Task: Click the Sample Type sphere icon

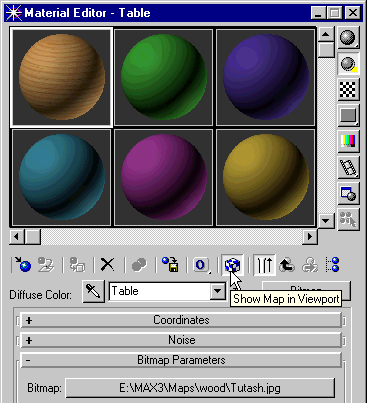Action: 348,37
